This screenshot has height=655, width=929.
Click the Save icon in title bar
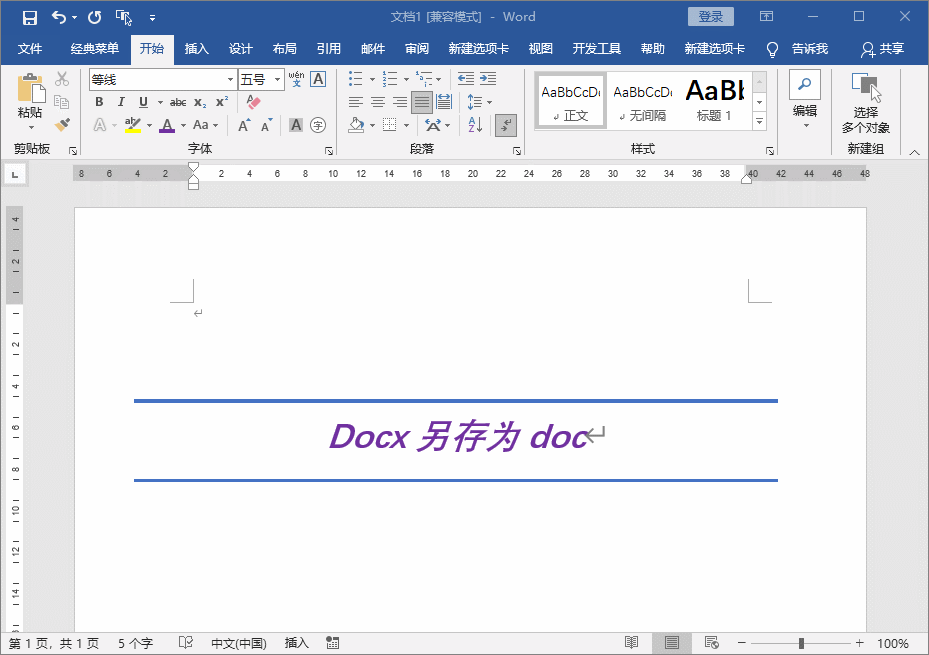pos(30,18)
